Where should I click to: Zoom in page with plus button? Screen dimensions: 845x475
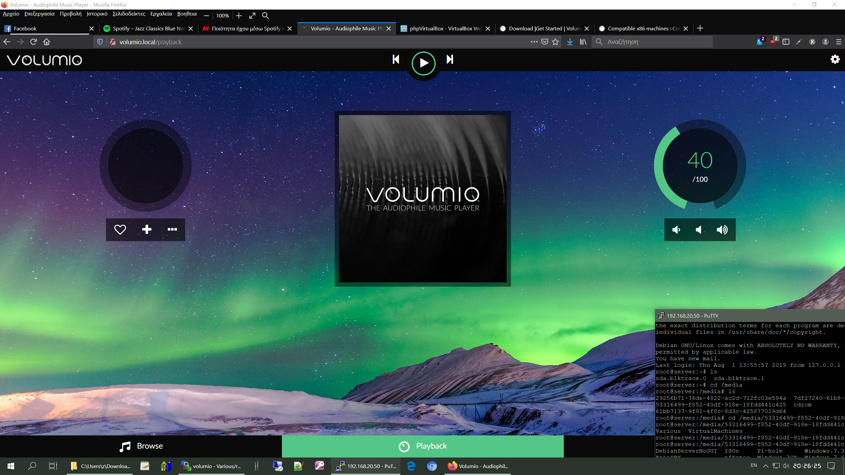pos(239,16)
